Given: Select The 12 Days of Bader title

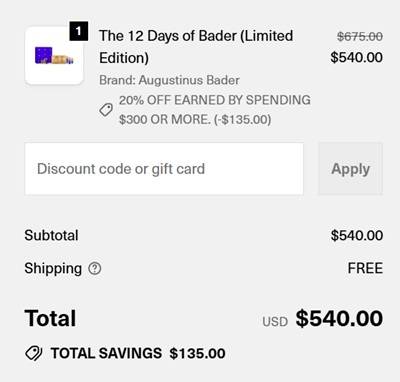Looking at the screenshot, I should click(x=196, y=47).
